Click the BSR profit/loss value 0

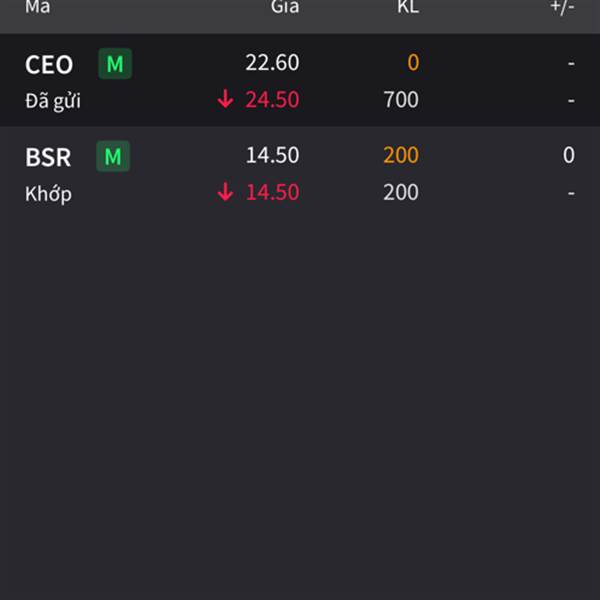click(x=568, y=155)
